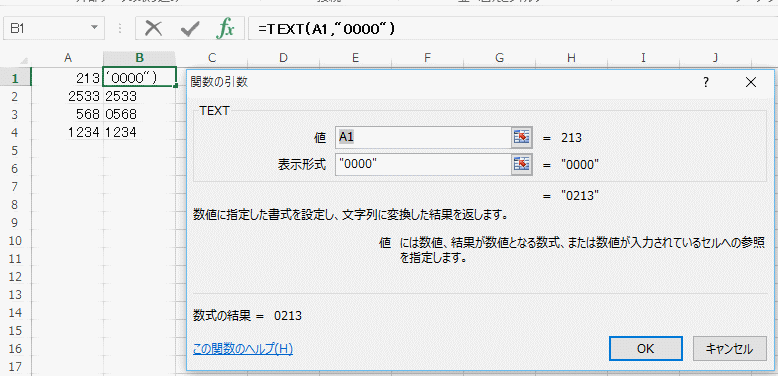
Task: Collapse dialog using 値 field range selector icon
Action: pos(521,137)
